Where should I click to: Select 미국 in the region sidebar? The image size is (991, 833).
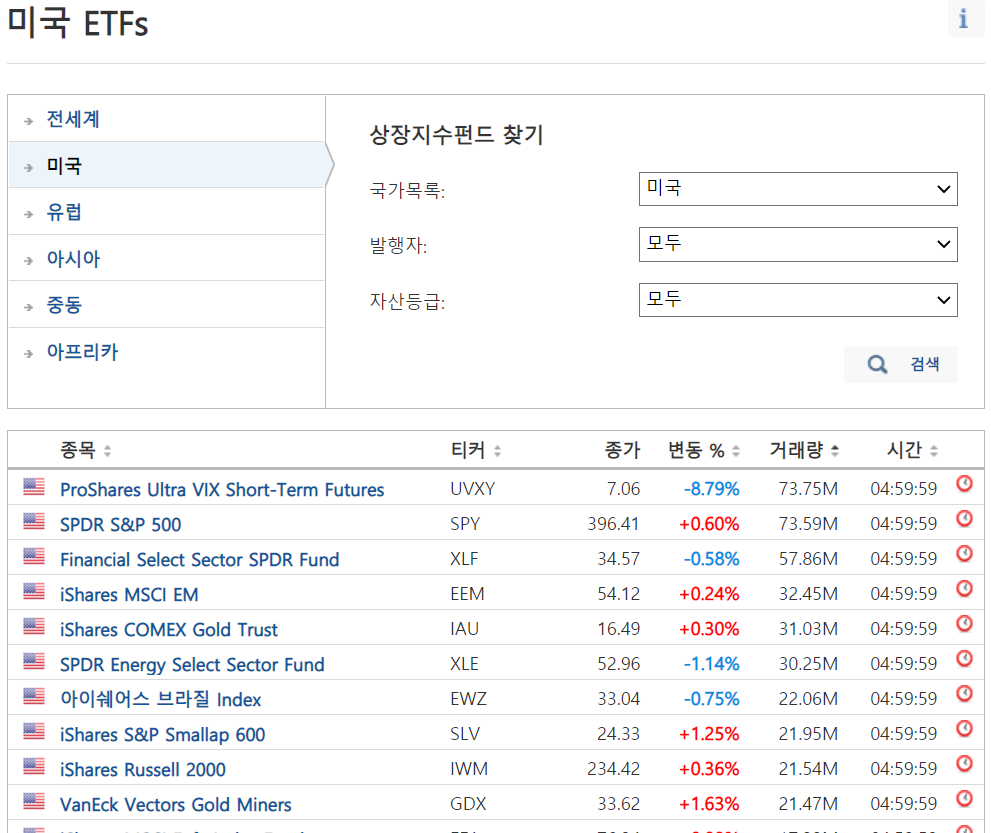[64, 166]
